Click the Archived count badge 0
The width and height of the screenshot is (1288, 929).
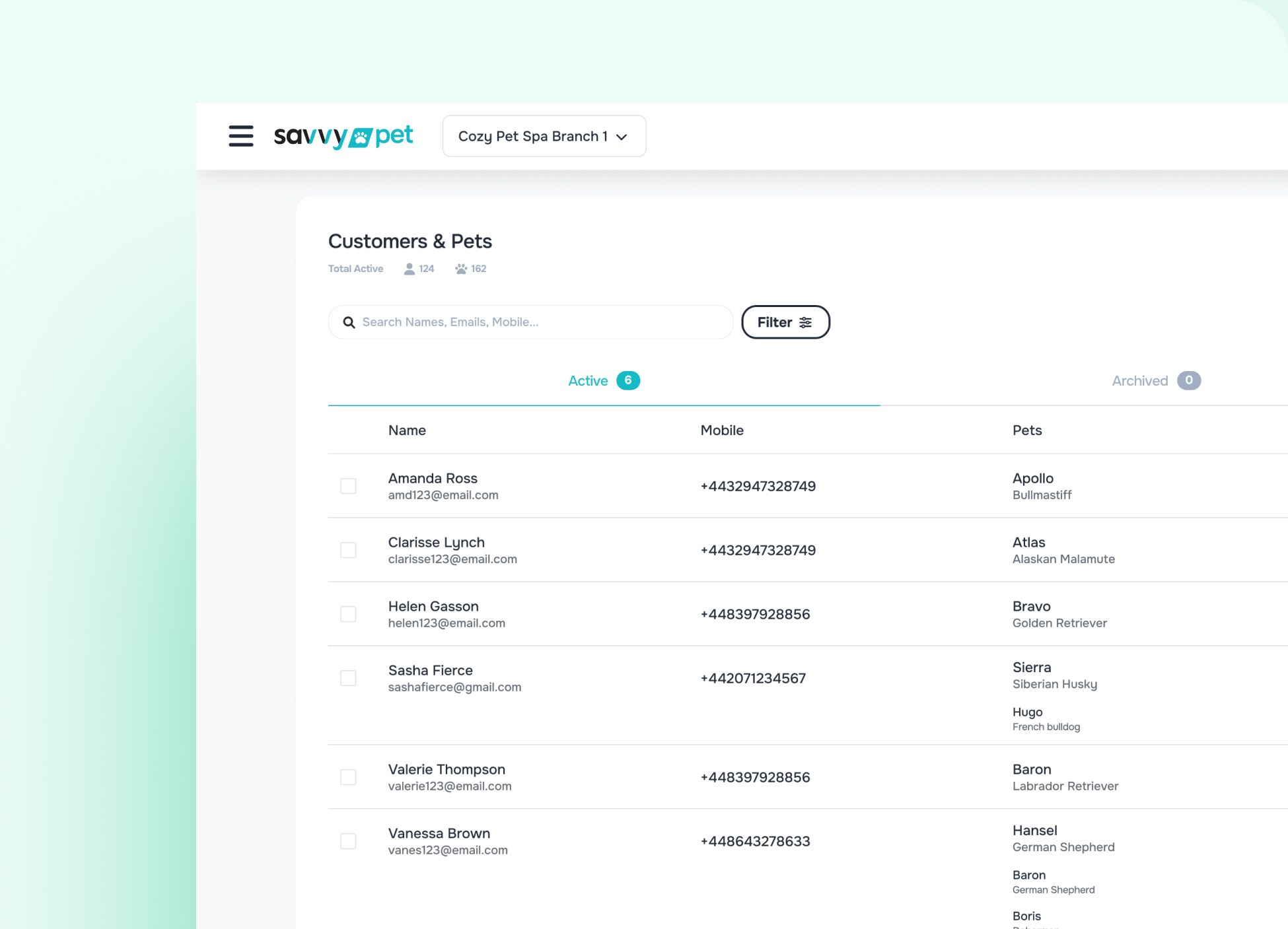point(1189,380)
